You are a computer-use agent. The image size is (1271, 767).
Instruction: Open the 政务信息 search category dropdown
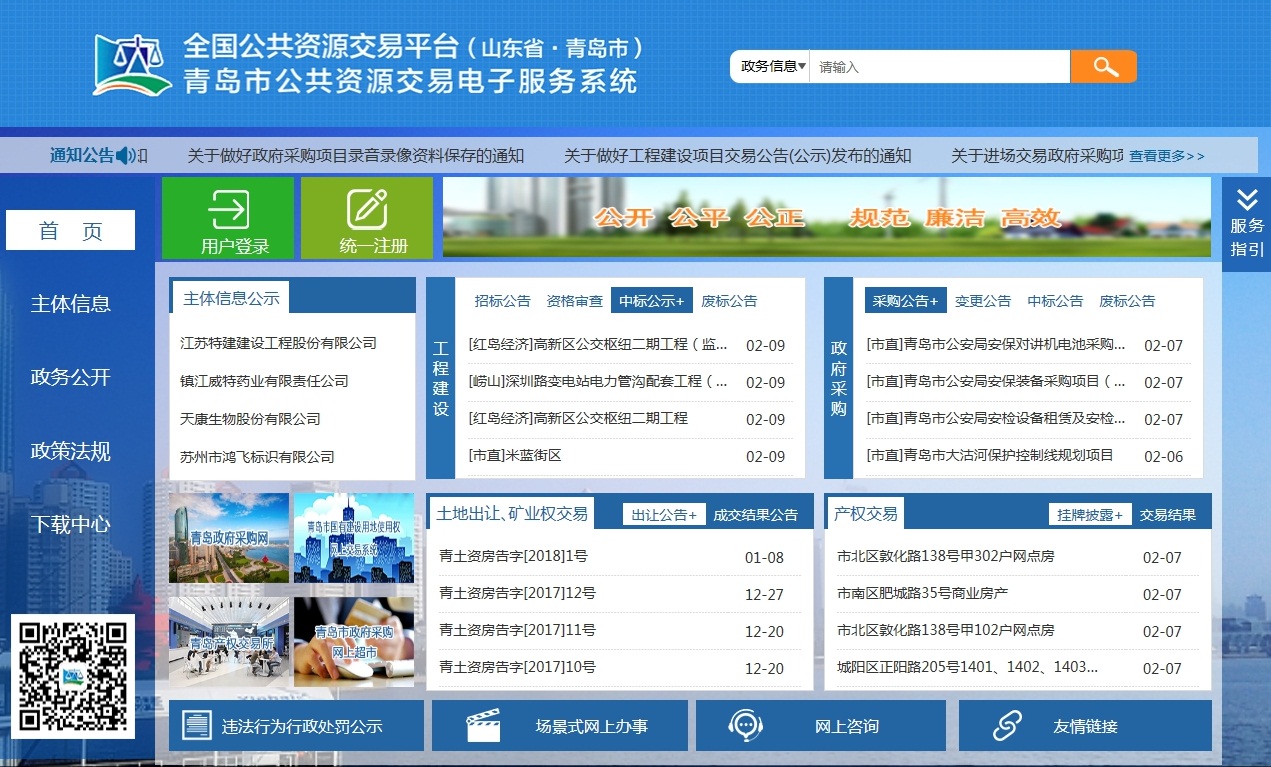[x=773, y=67]
